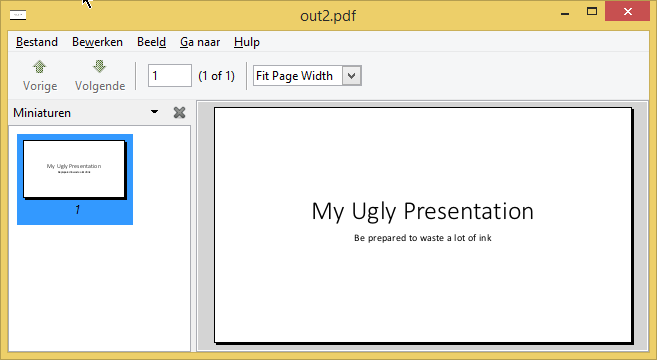Open the Bewerken menu
The image size is (657, 360).
97,42
